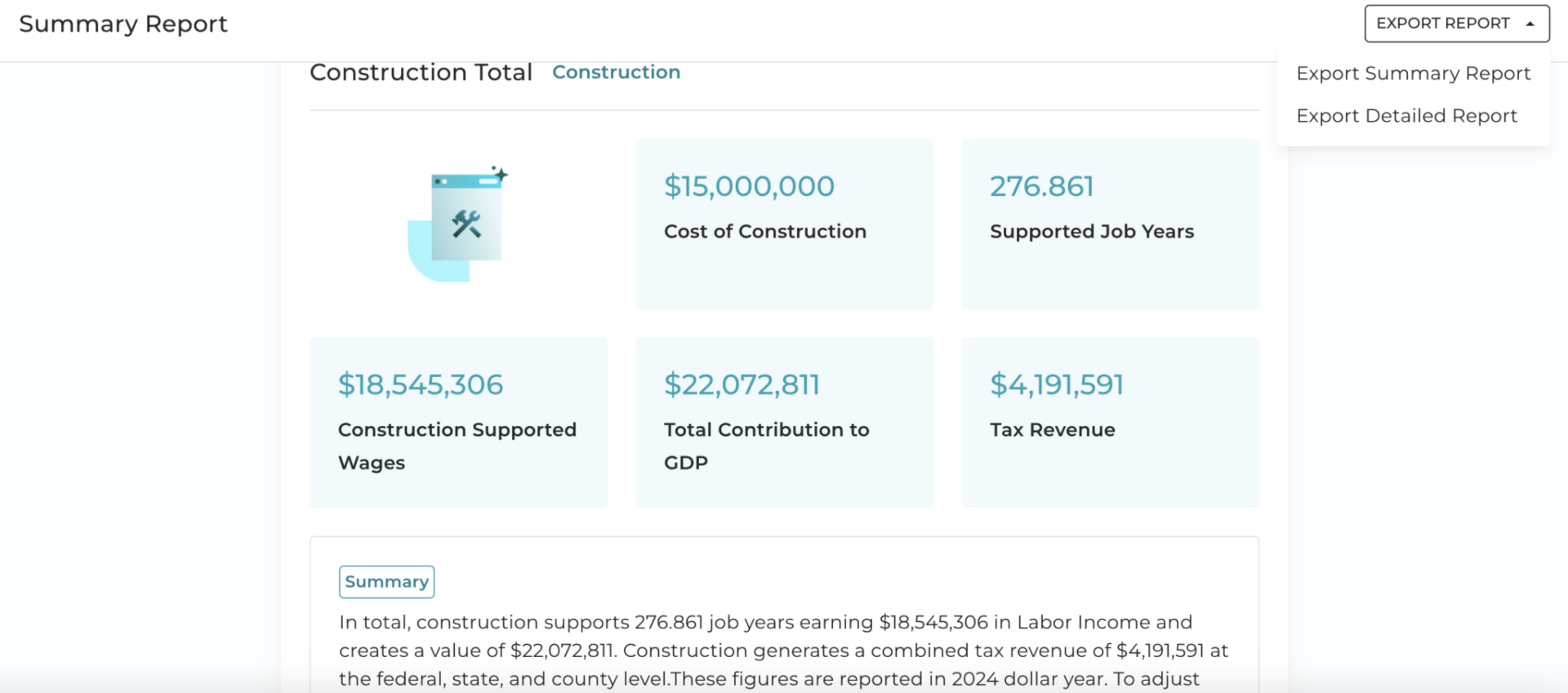Select the Total Contribution to GDP card
1568x693 pixels.
pos(784,423)
